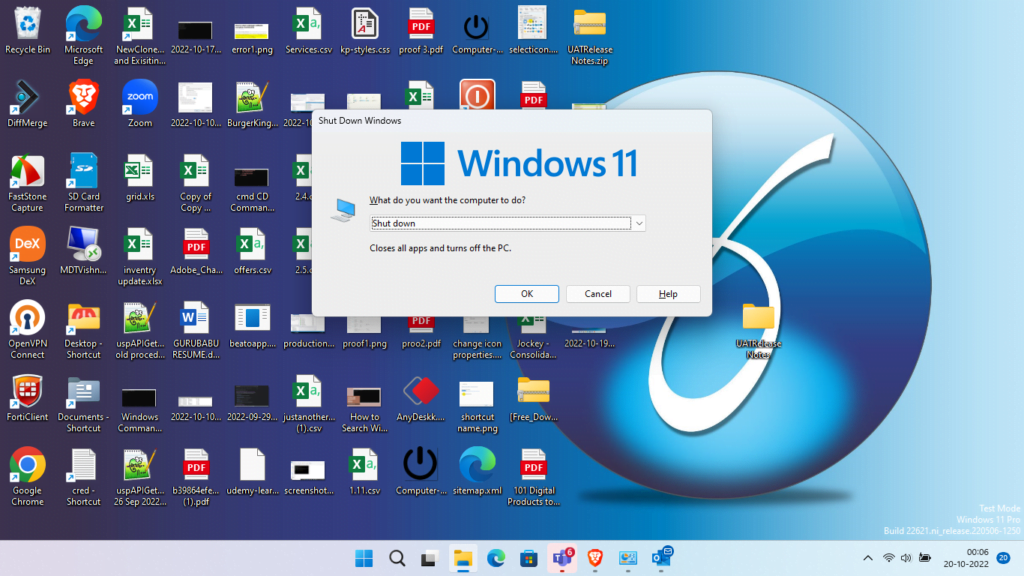Viewport: 1024px width, 576px height.
Task: Open Microsoft Teams from the taskbar
Action: (x=562, y=558)
